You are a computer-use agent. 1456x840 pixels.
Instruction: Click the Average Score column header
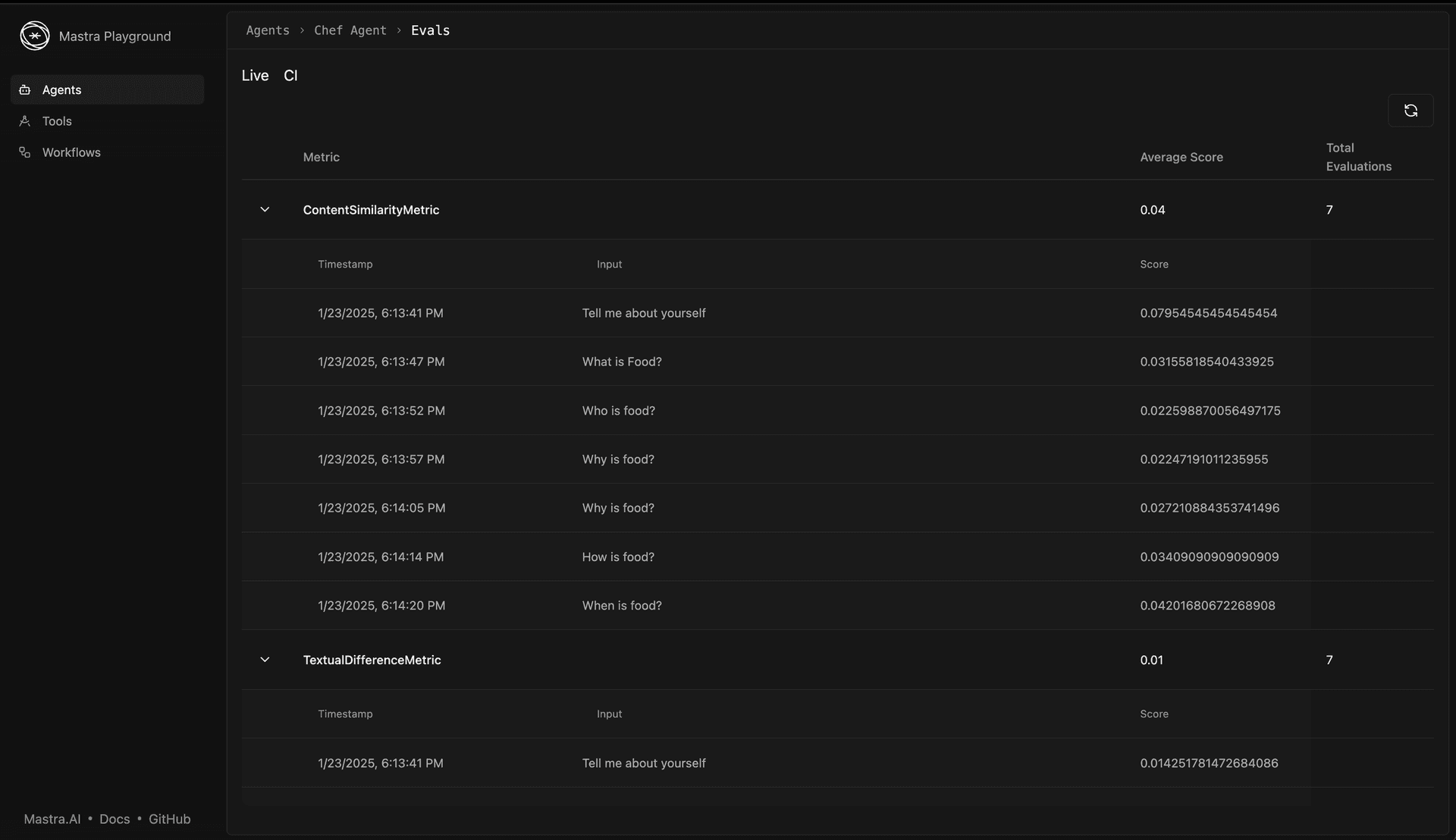click(x=1181, y=157)
